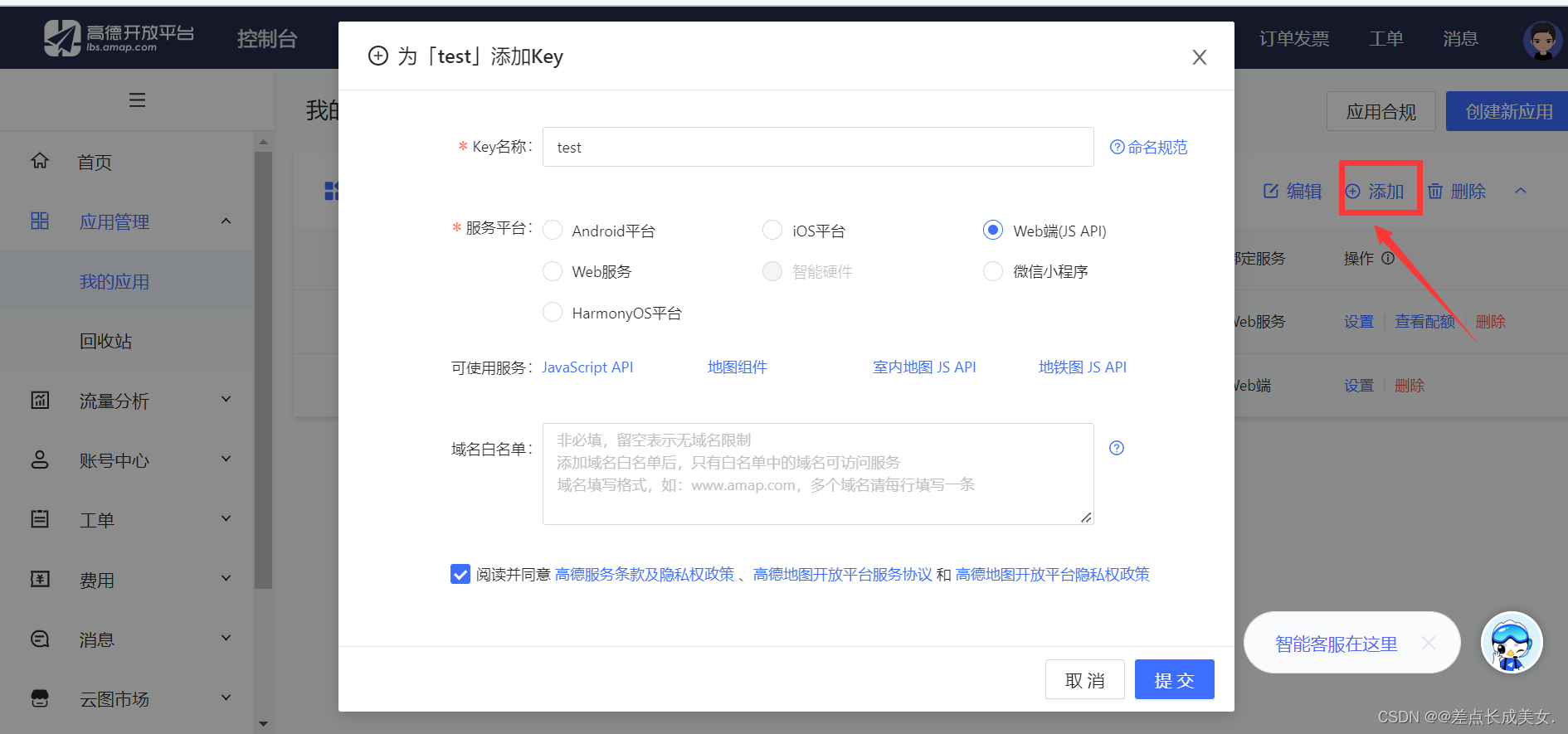1568x734 pixels.
Task: Expand the 消息 sidebar section
Action: [x=226, y=638]
